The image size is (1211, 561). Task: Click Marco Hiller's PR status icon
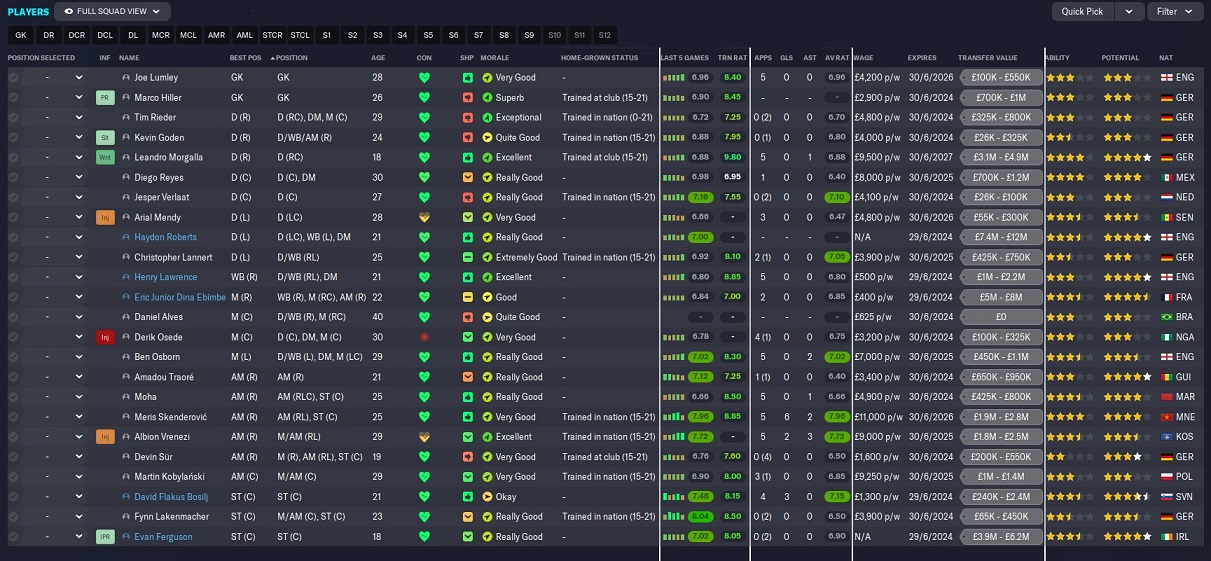pyautogui.click(x=105, y=98)
